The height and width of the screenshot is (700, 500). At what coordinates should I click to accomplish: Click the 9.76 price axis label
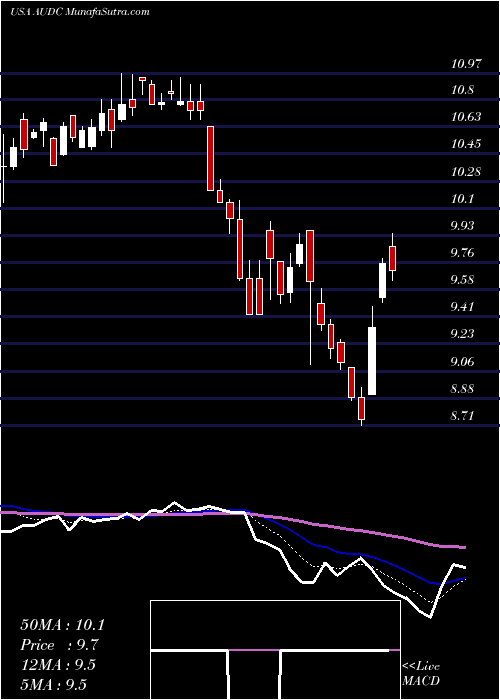(464, 253)
